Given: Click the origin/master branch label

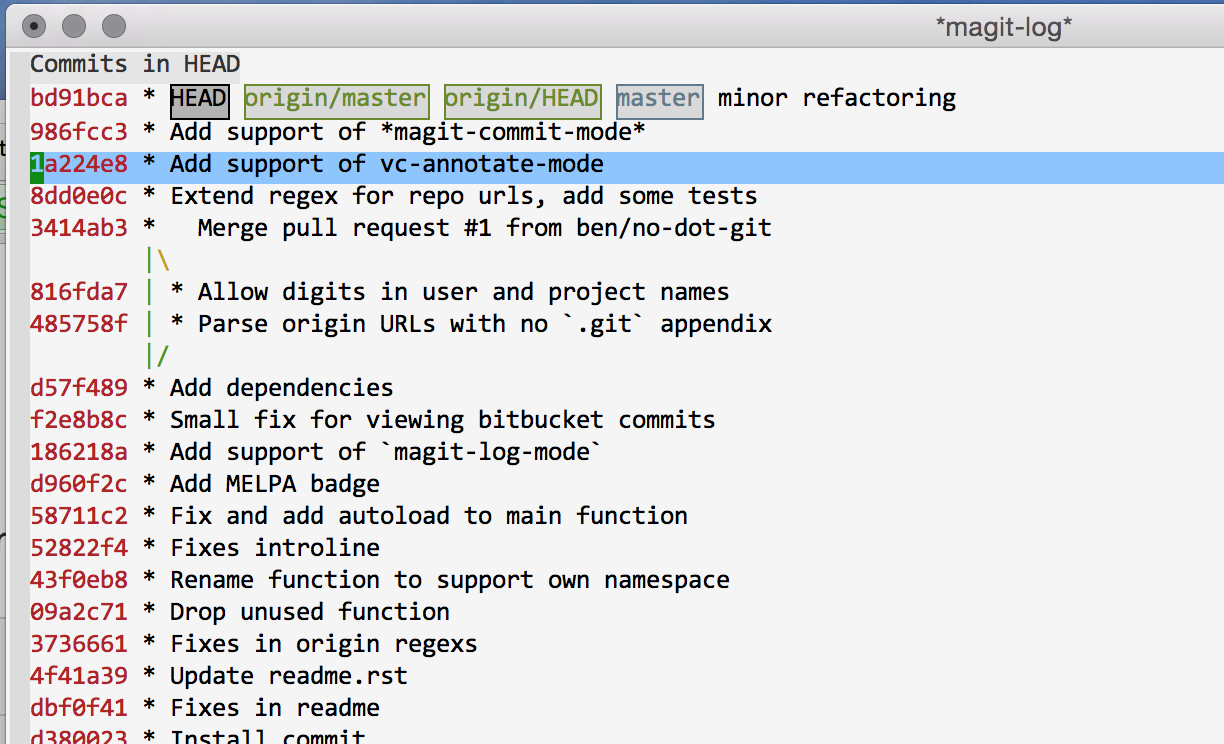Looking at the screenshot, I should 336,99.
